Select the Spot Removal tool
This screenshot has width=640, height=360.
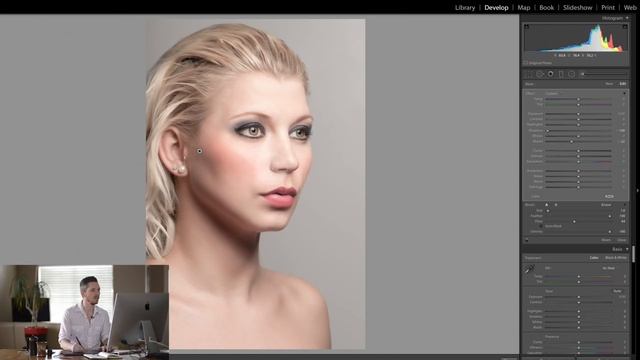click(x=540, y=74)
